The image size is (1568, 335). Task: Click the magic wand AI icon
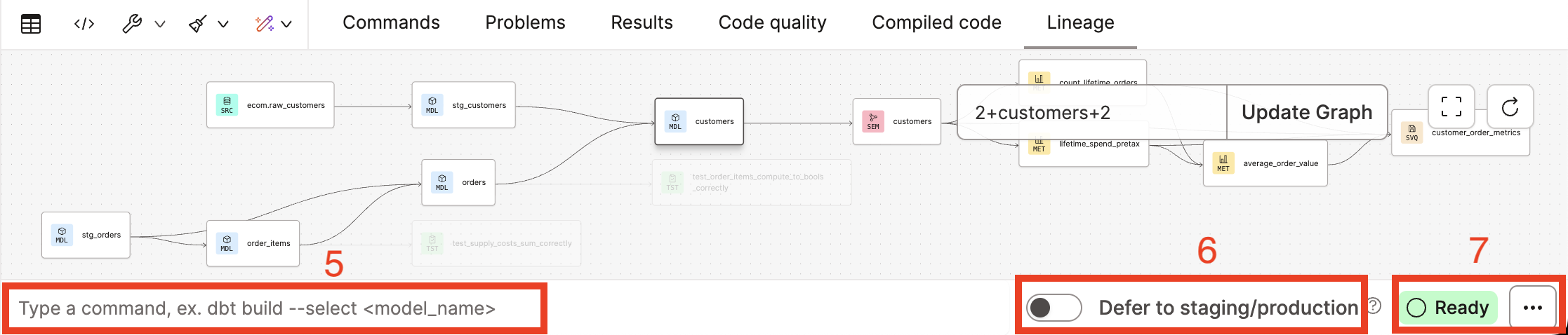pos(265,25)
